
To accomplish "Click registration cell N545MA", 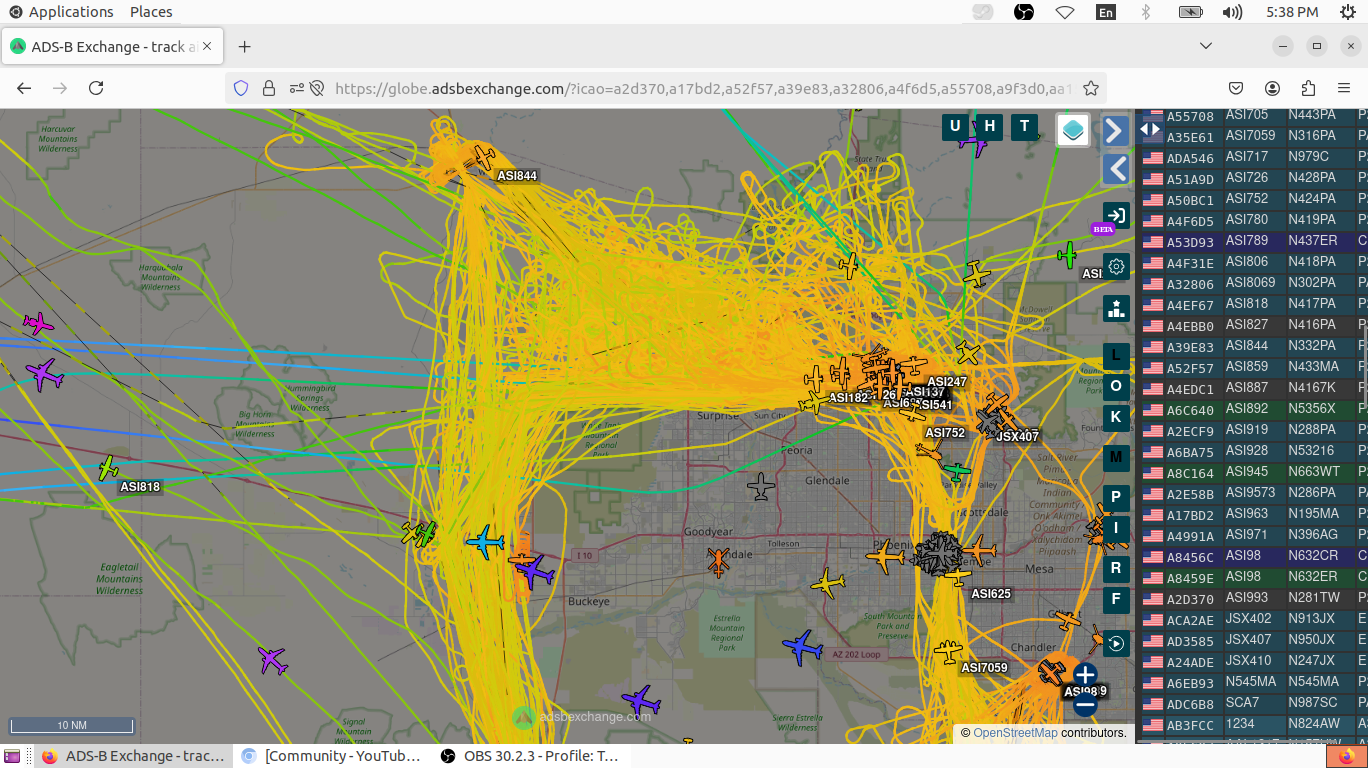I will pos(1312,682).
